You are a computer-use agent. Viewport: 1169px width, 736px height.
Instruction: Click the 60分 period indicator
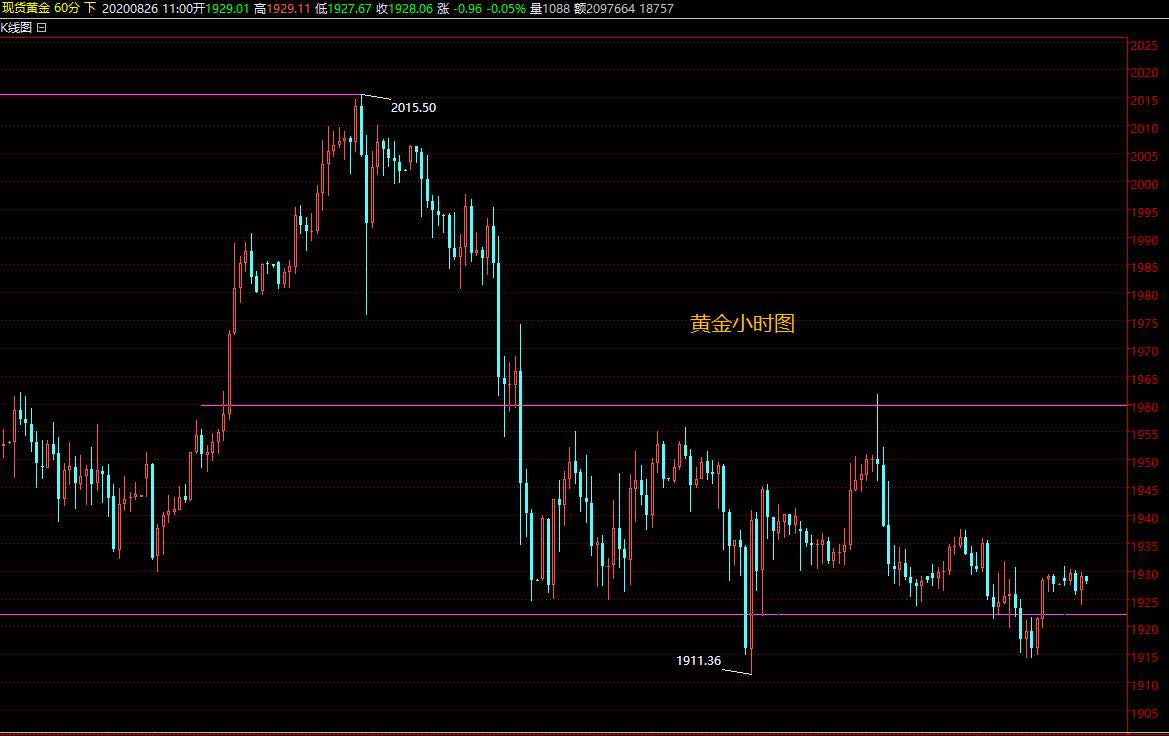[67, 8]
